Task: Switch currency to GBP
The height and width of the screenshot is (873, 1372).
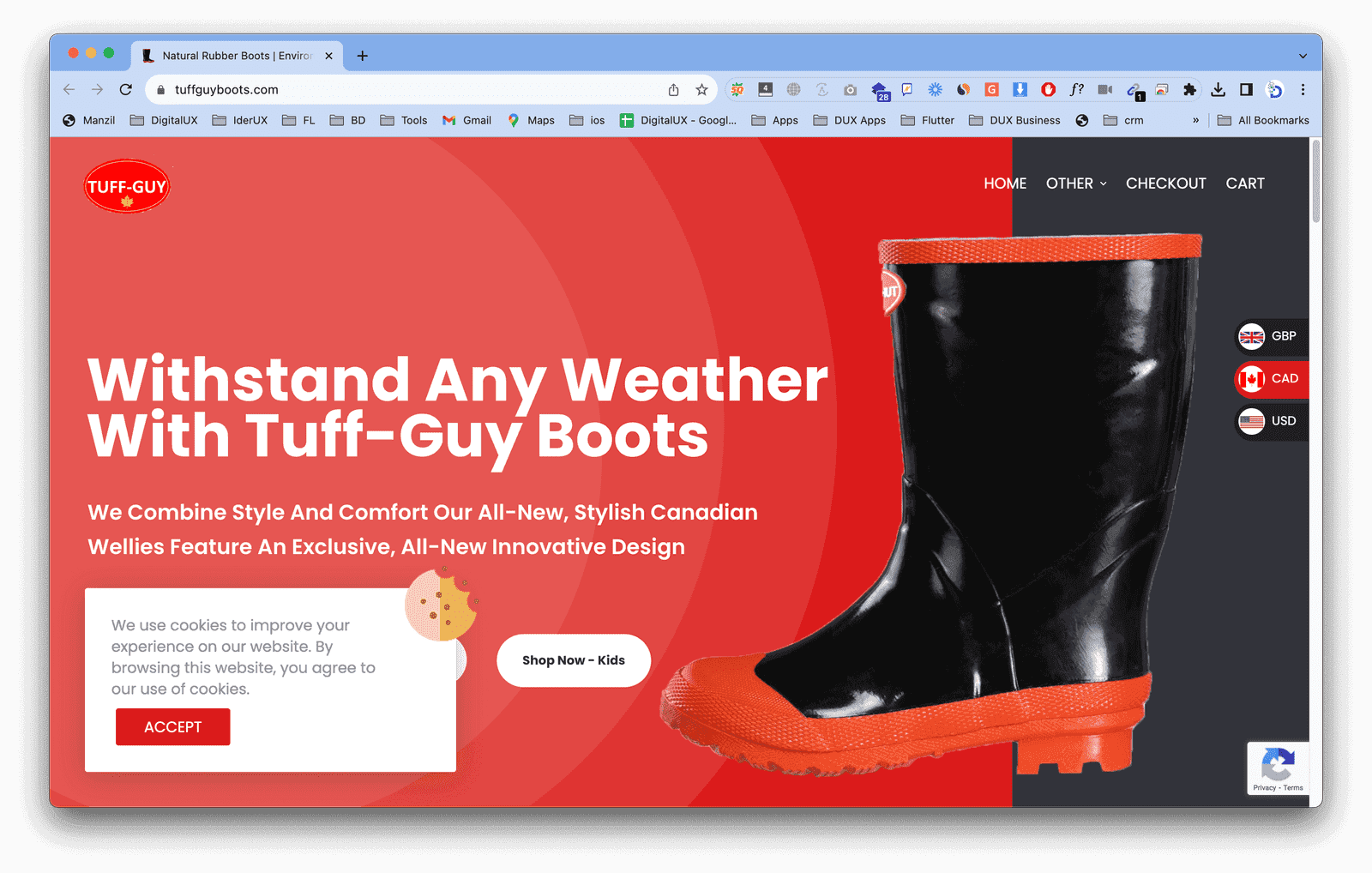Action: tap(1272, 336)
